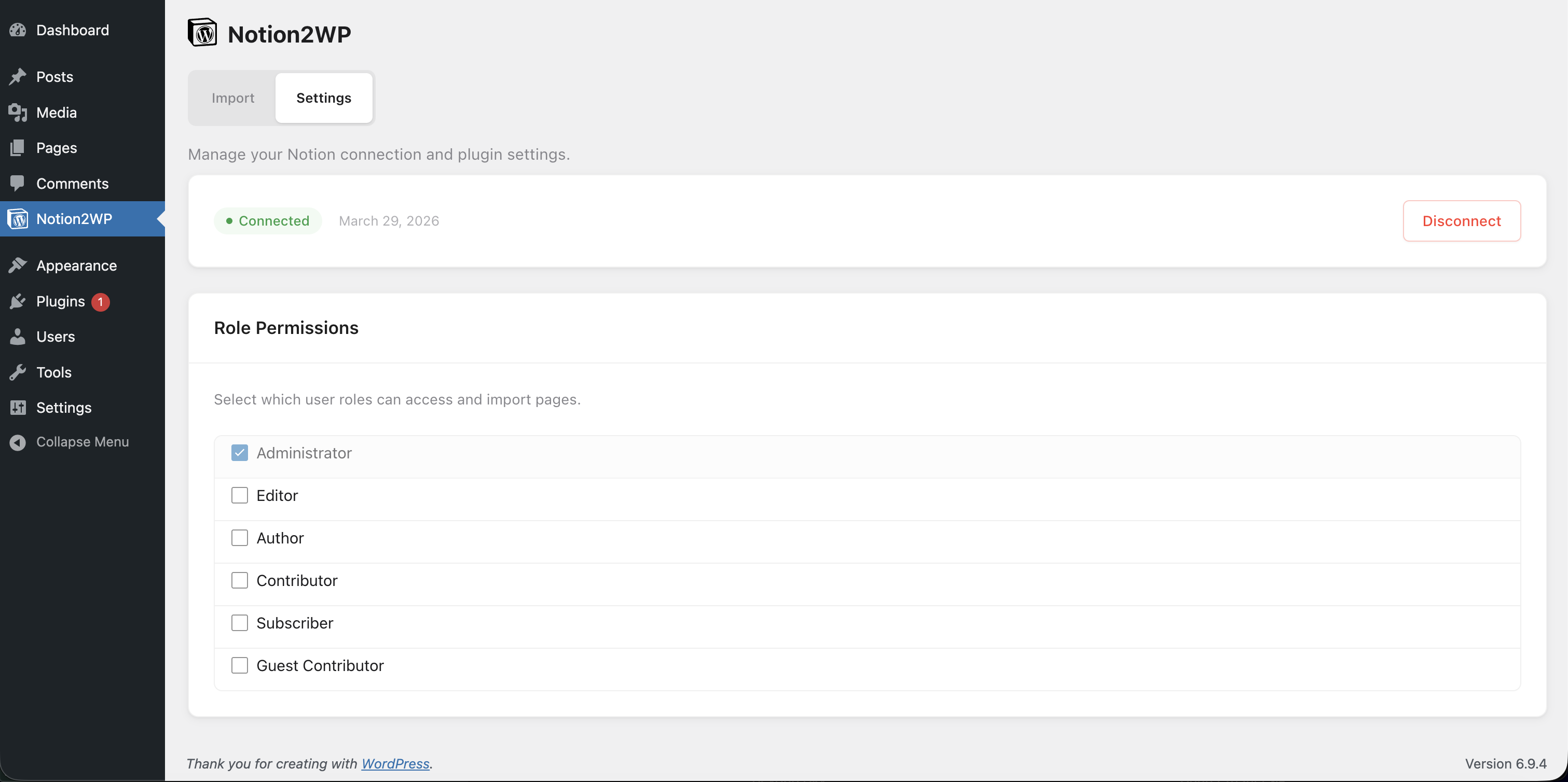Viewport: 1568px width, 782px height.
Task: Click the Plugins update count badge
Action: coord(101,301)
